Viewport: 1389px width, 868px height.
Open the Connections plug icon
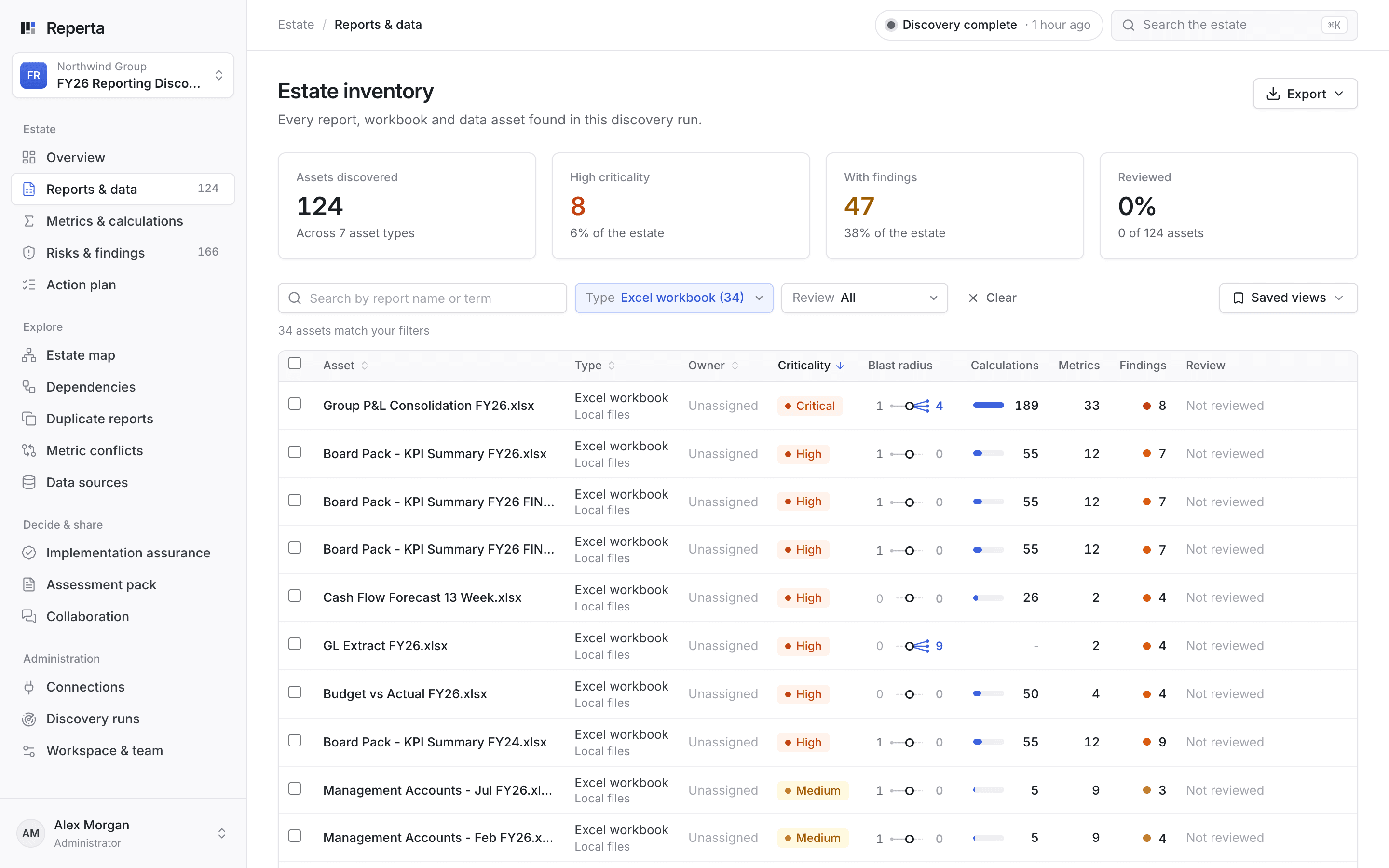tap(29, 687)
